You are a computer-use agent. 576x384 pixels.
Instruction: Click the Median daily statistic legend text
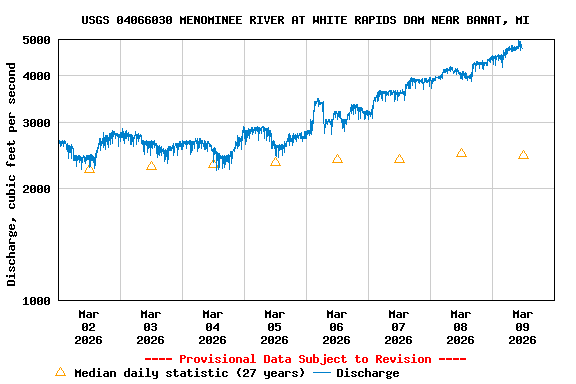click(x=190, y=373)
